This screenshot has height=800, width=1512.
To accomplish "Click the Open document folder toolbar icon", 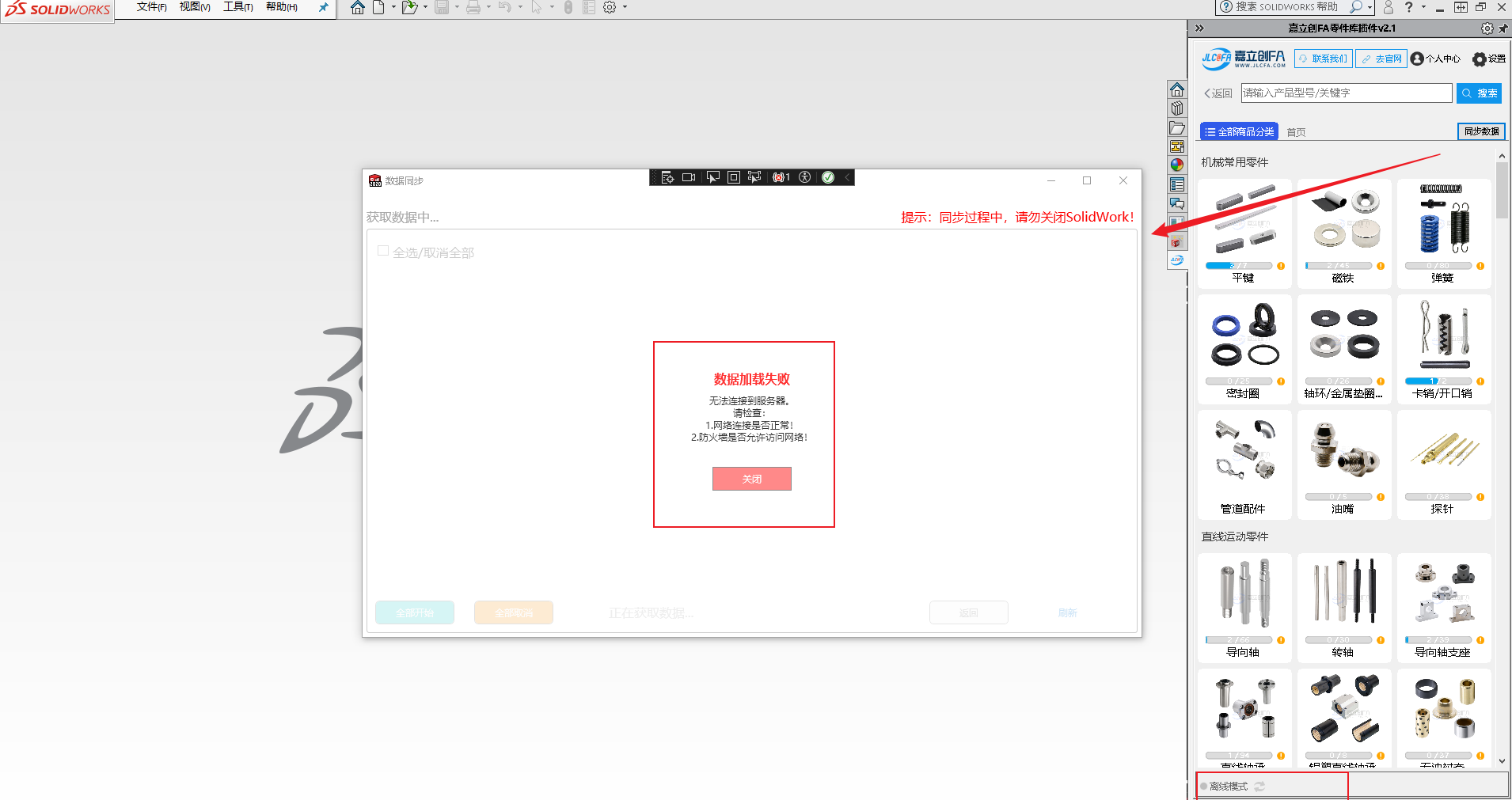I will [x=408, y=8].
